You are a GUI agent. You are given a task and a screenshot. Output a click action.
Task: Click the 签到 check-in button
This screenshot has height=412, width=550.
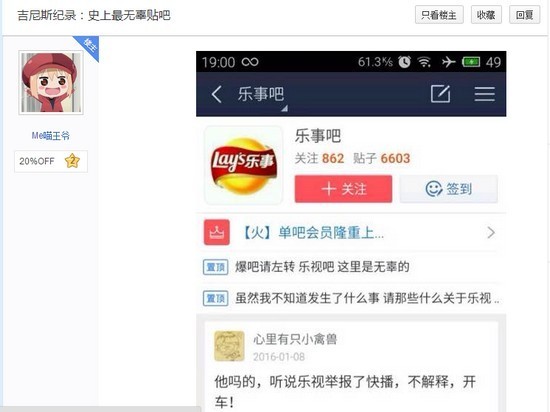(x=449, y=189)
